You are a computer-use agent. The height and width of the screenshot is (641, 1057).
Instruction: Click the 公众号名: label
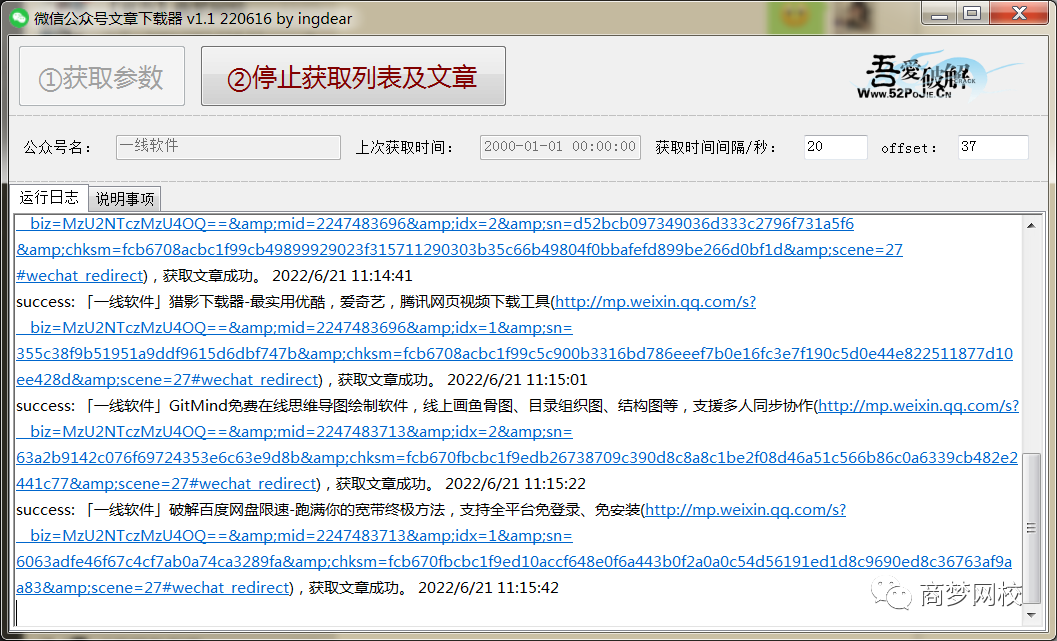point(57,148)
